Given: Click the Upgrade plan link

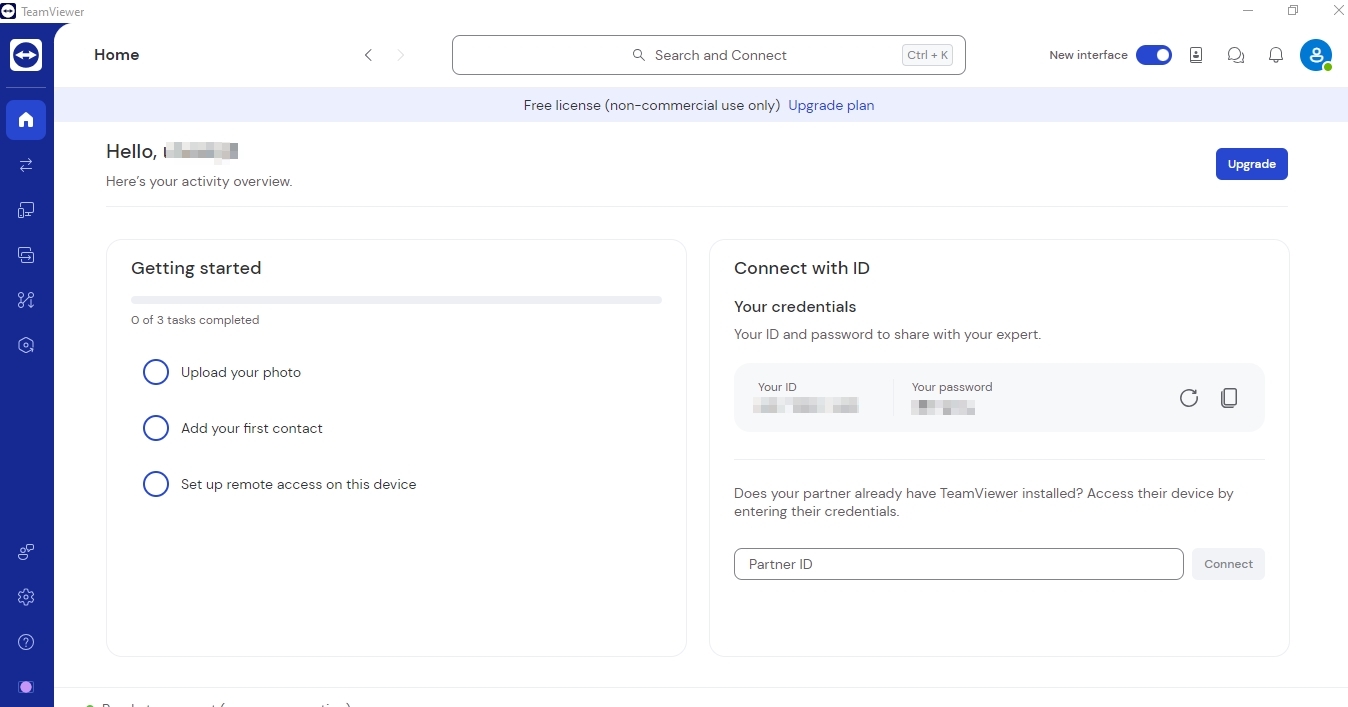Looking at the screenshot, I should coord(831,105).
